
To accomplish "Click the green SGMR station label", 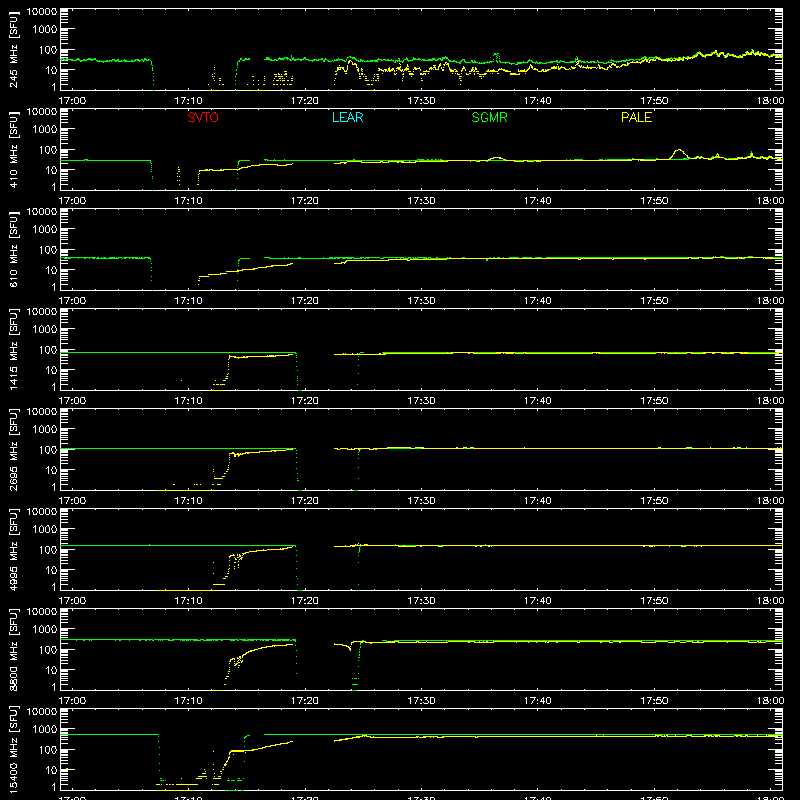I will click(x=489, y=117).
